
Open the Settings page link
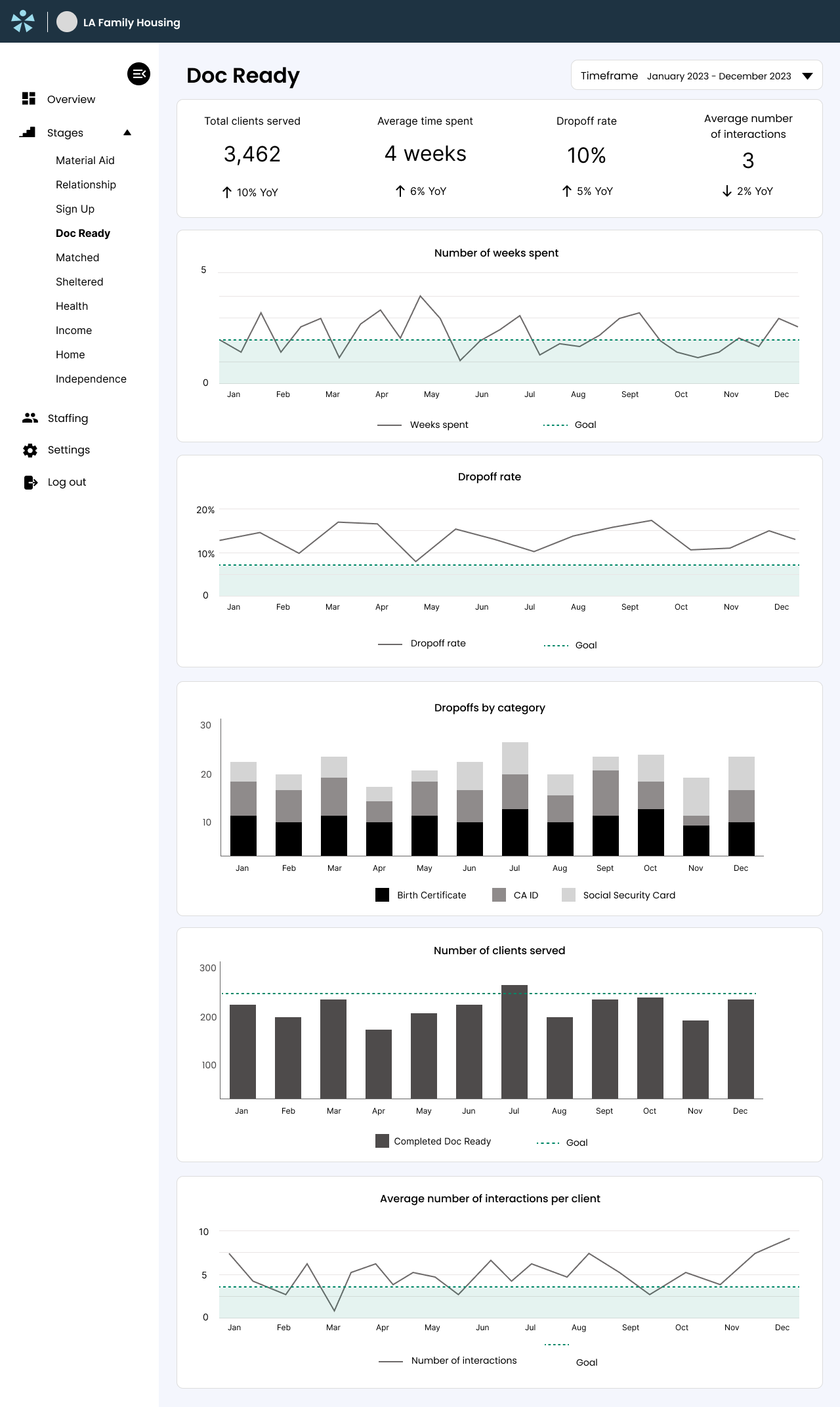(x=69, y=450)
